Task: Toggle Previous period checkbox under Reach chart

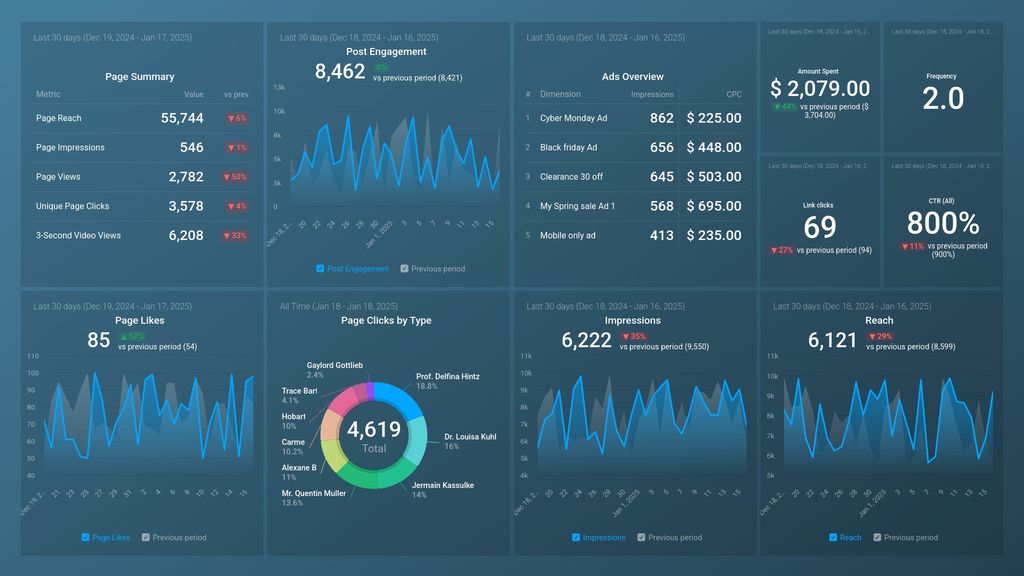Action: click(877, 537)
